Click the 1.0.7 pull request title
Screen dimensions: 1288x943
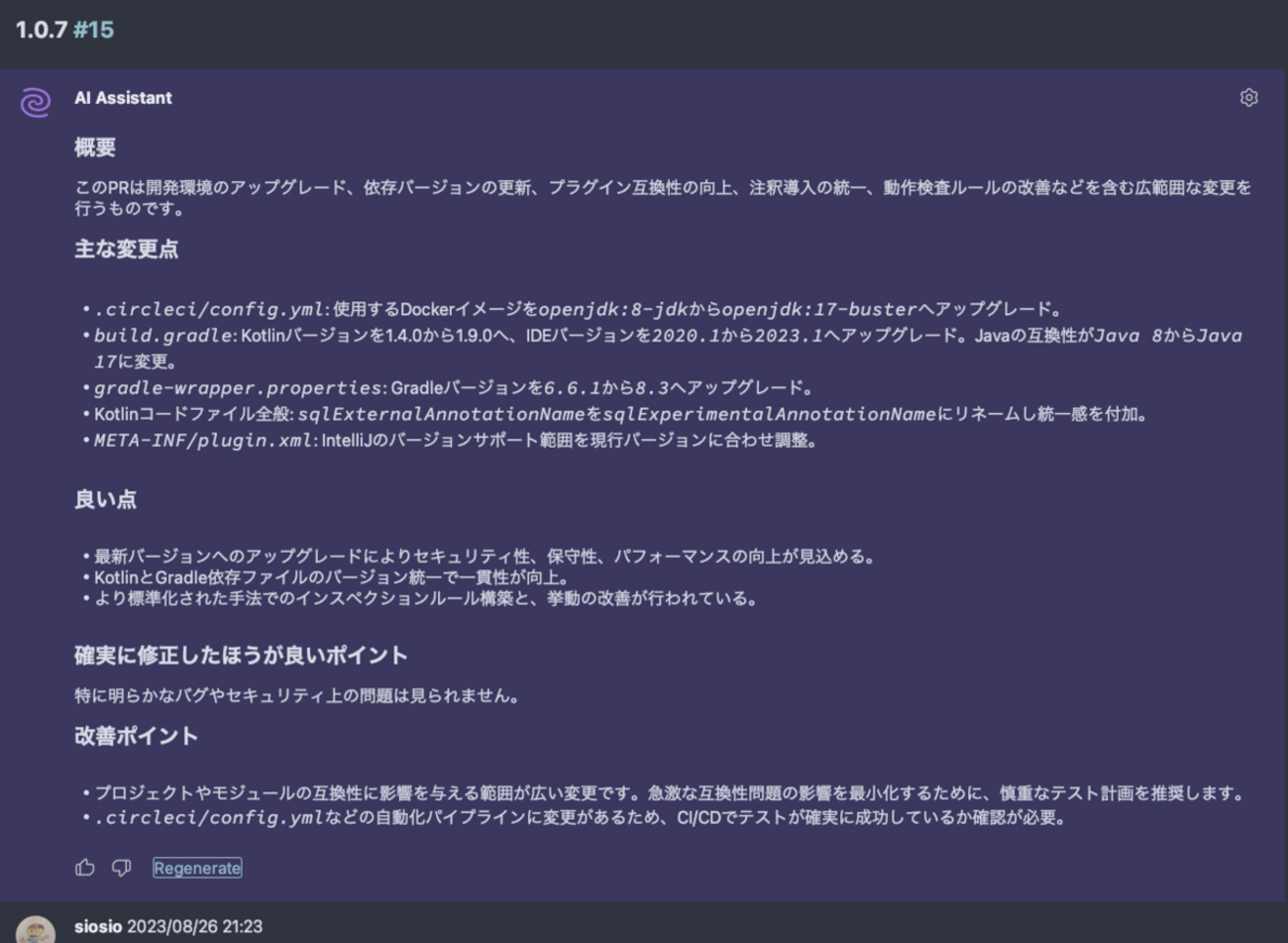coord(42,30)
